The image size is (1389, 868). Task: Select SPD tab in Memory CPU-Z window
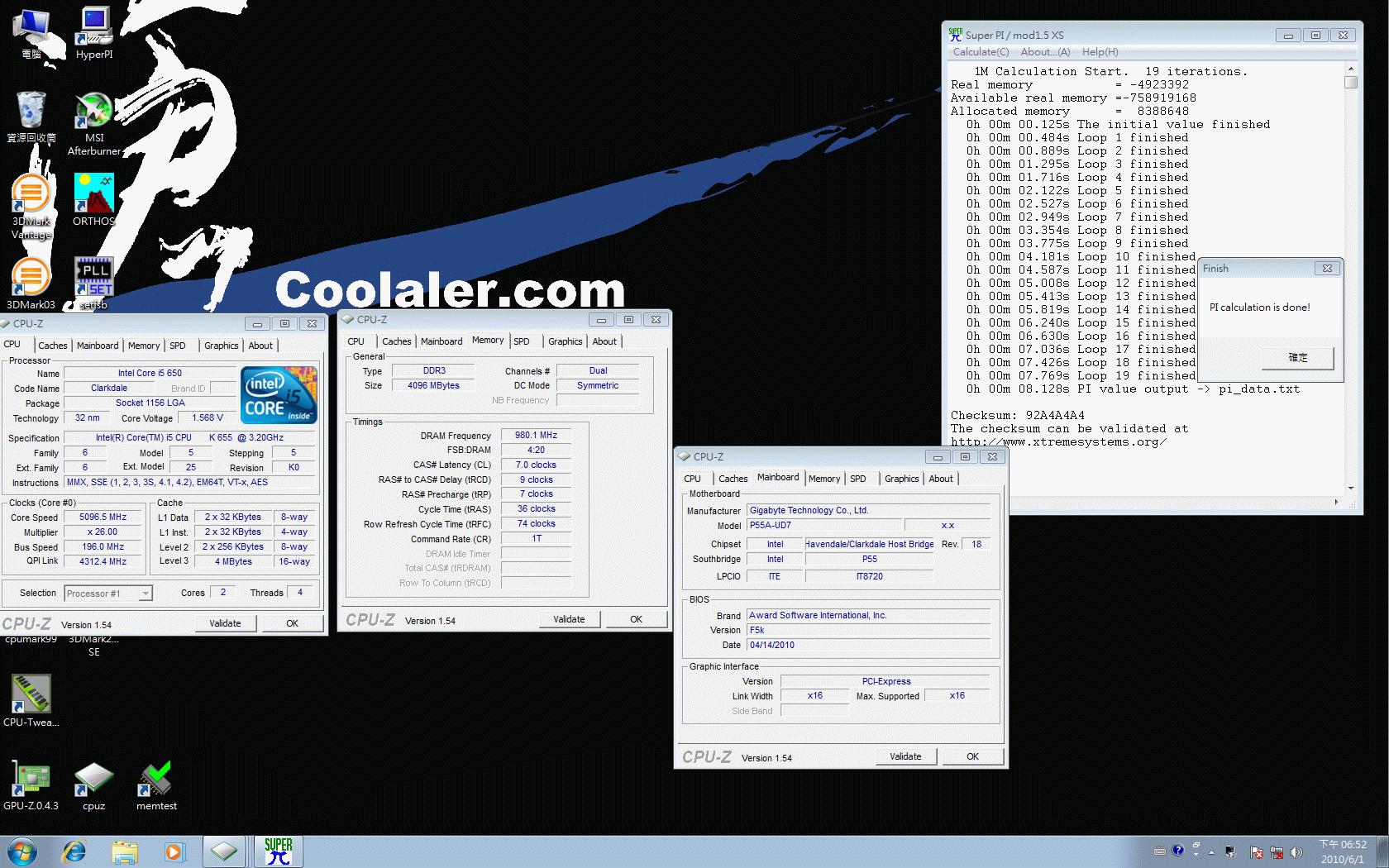[522, 341]
